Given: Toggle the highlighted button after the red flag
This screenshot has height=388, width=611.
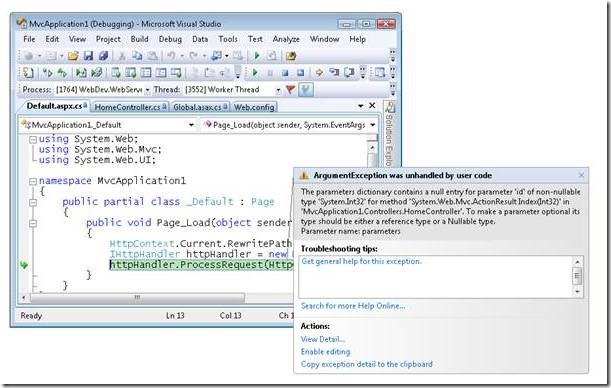Looking at the screenshot, I should pos(306,90).
